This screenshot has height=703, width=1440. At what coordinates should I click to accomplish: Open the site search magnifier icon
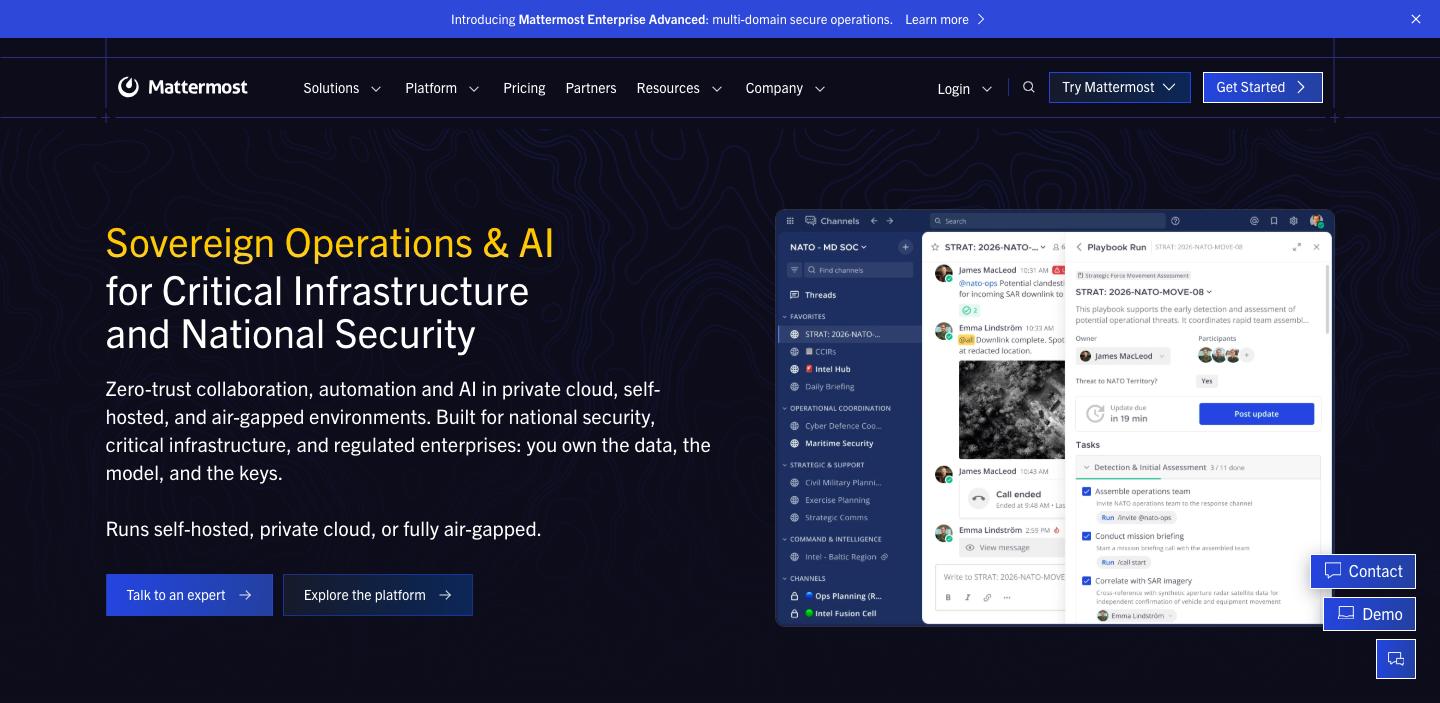coord(1028,87)
